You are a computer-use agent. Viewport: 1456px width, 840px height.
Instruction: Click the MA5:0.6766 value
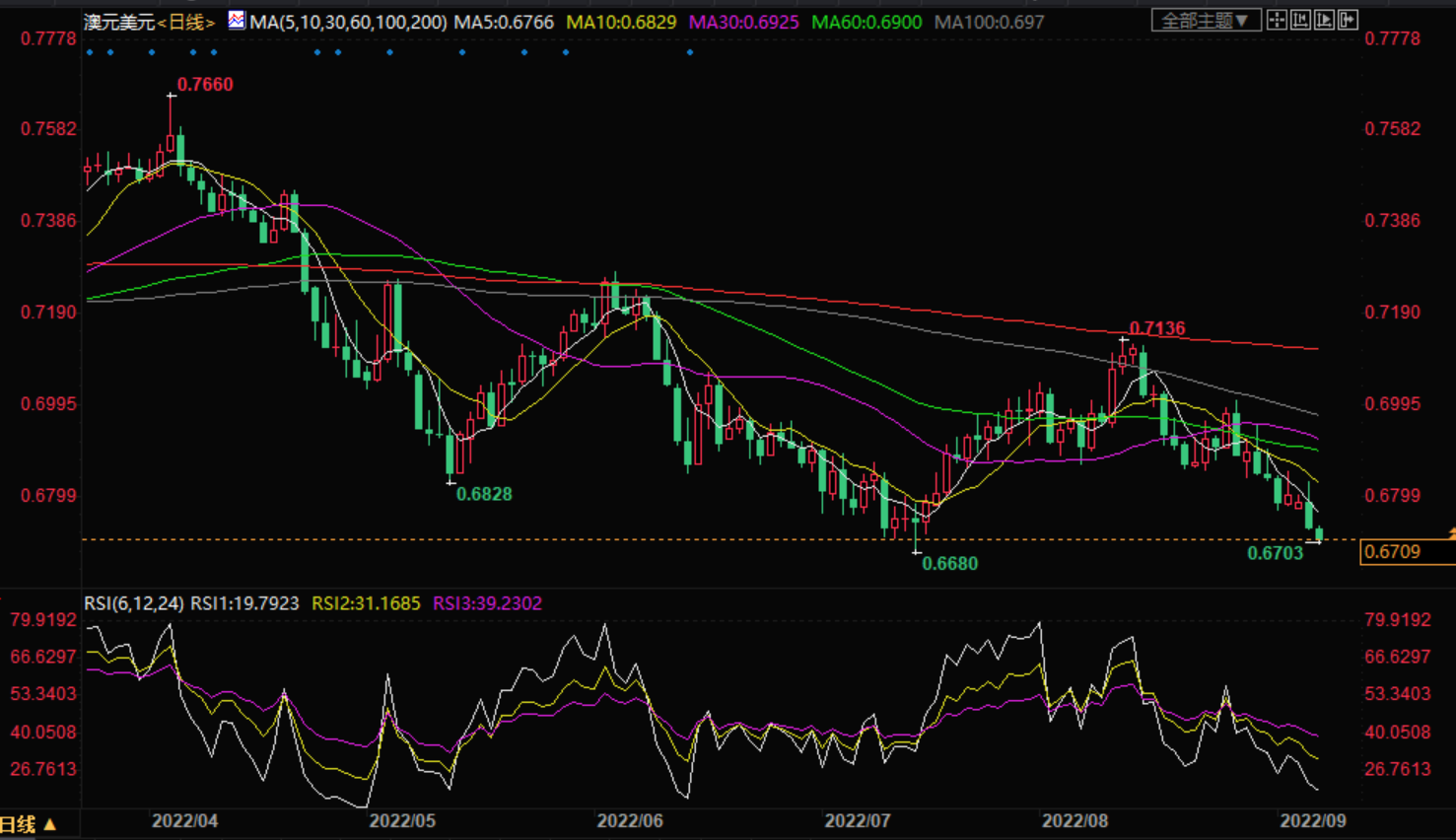[x=504, y=22]
